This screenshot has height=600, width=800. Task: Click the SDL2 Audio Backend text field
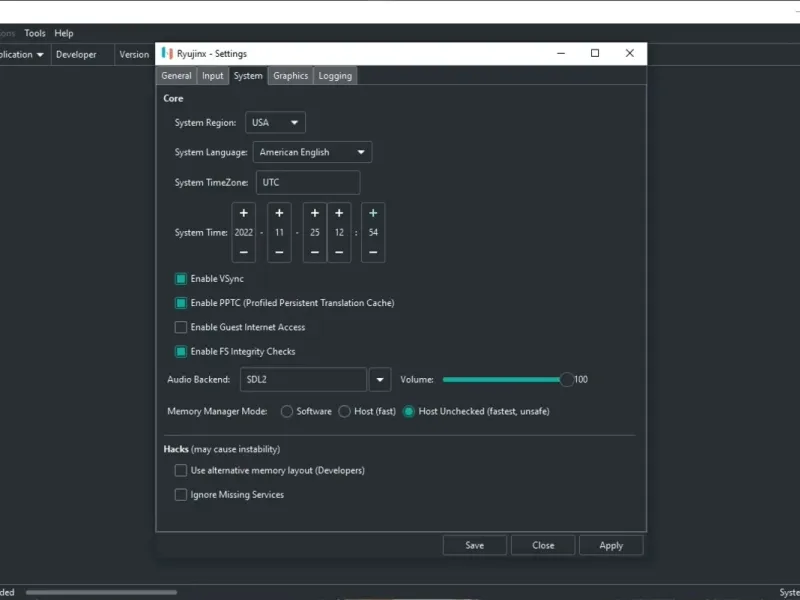[303, 380]
